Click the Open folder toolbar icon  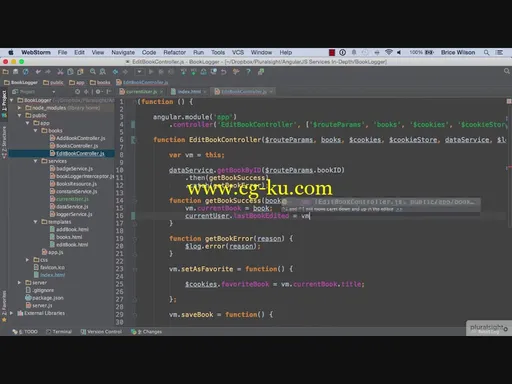click(x=5, y=72)
